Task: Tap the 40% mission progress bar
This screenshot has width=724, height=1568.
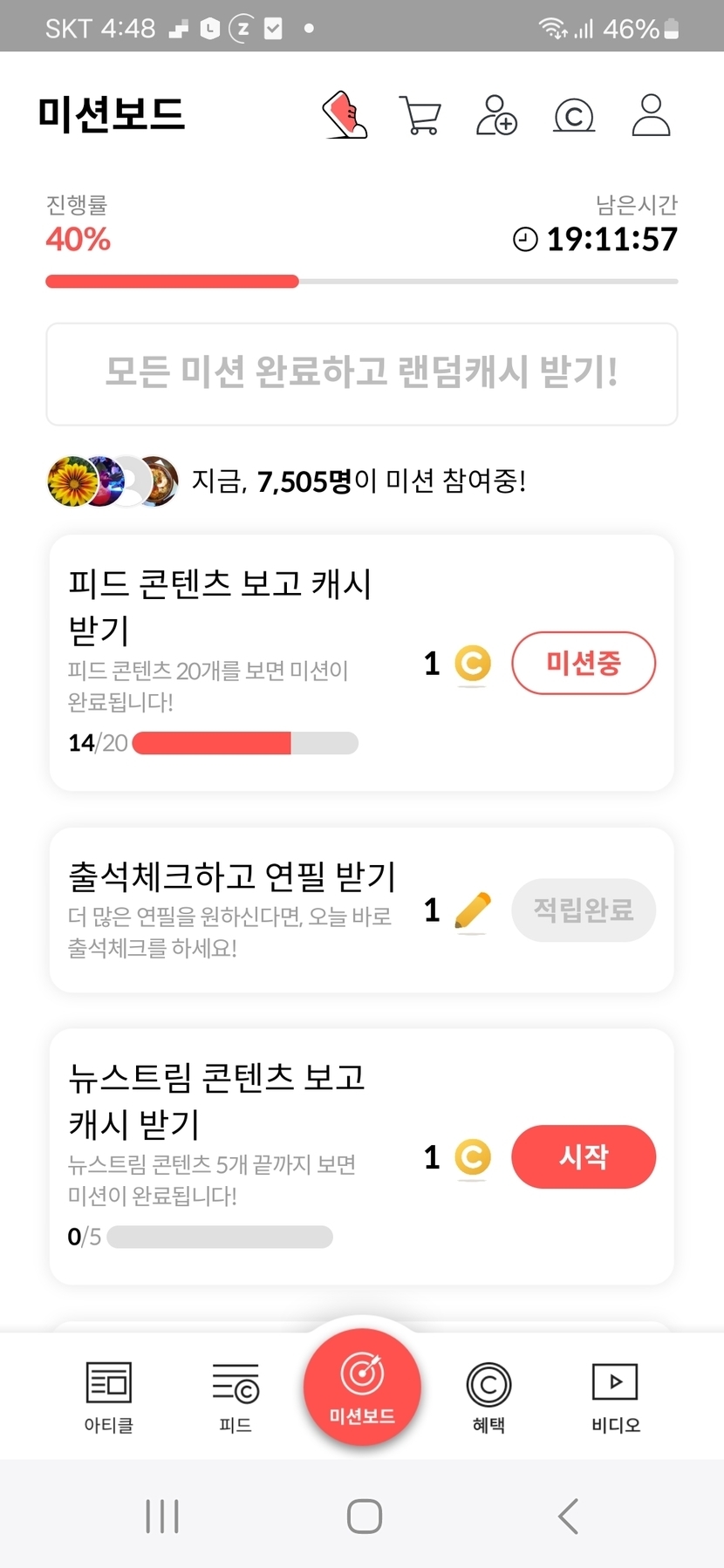Action: [x=362, y=282]
